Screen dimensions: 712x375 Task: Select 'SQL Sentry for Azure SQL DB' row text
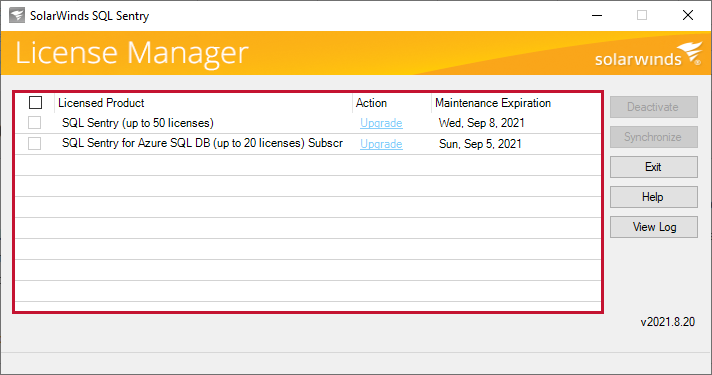pyautogui.click(x=203, y=143)
